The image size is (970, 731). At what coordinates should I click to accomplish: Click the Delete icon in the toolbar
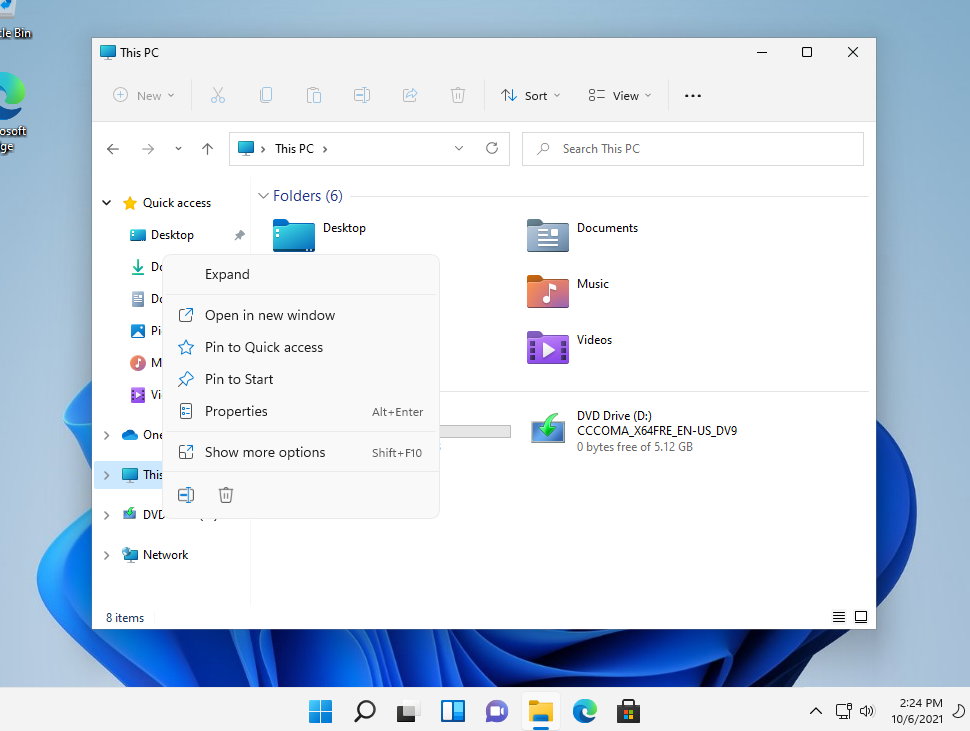[458, 95]
